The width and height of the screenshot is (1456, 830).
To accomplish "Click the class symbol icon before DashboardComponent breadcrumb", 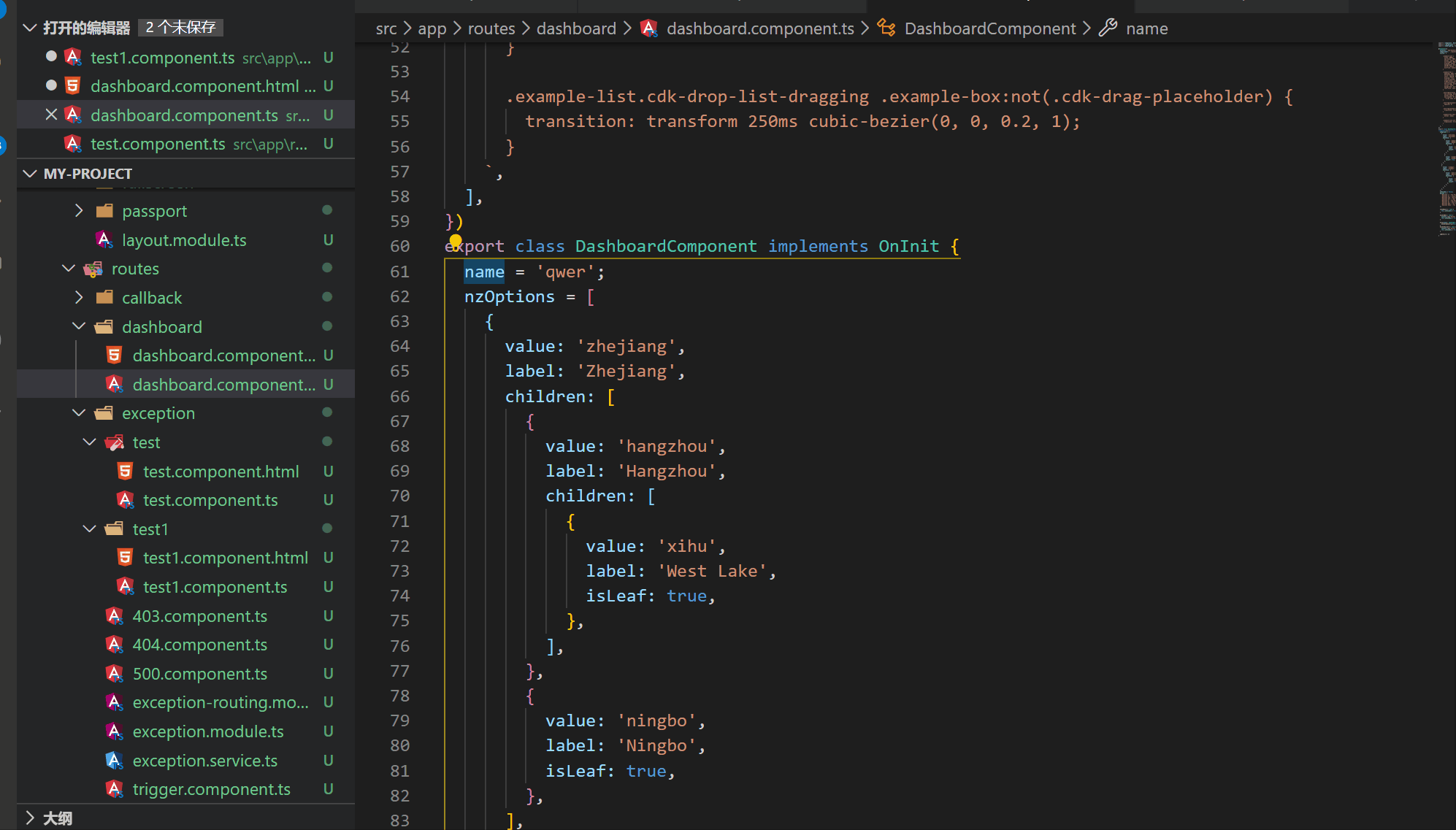I will click(886, 28).
